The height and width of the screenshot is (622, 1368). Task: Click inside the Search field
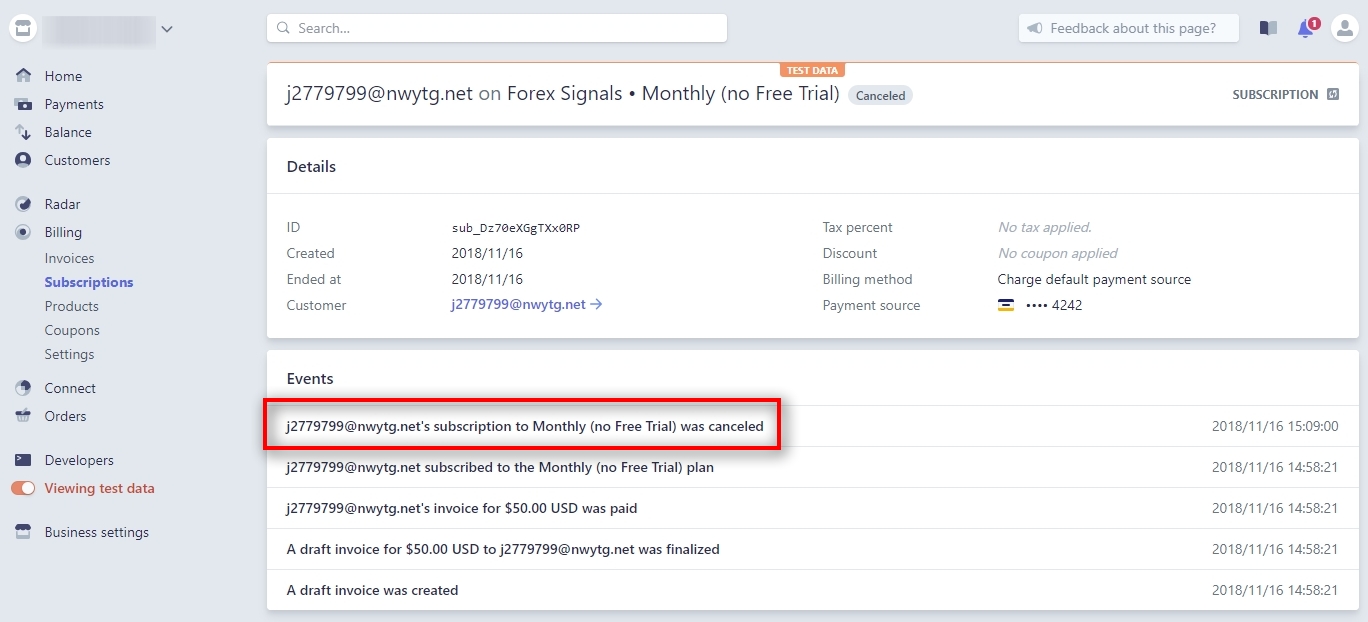point(496,28)
